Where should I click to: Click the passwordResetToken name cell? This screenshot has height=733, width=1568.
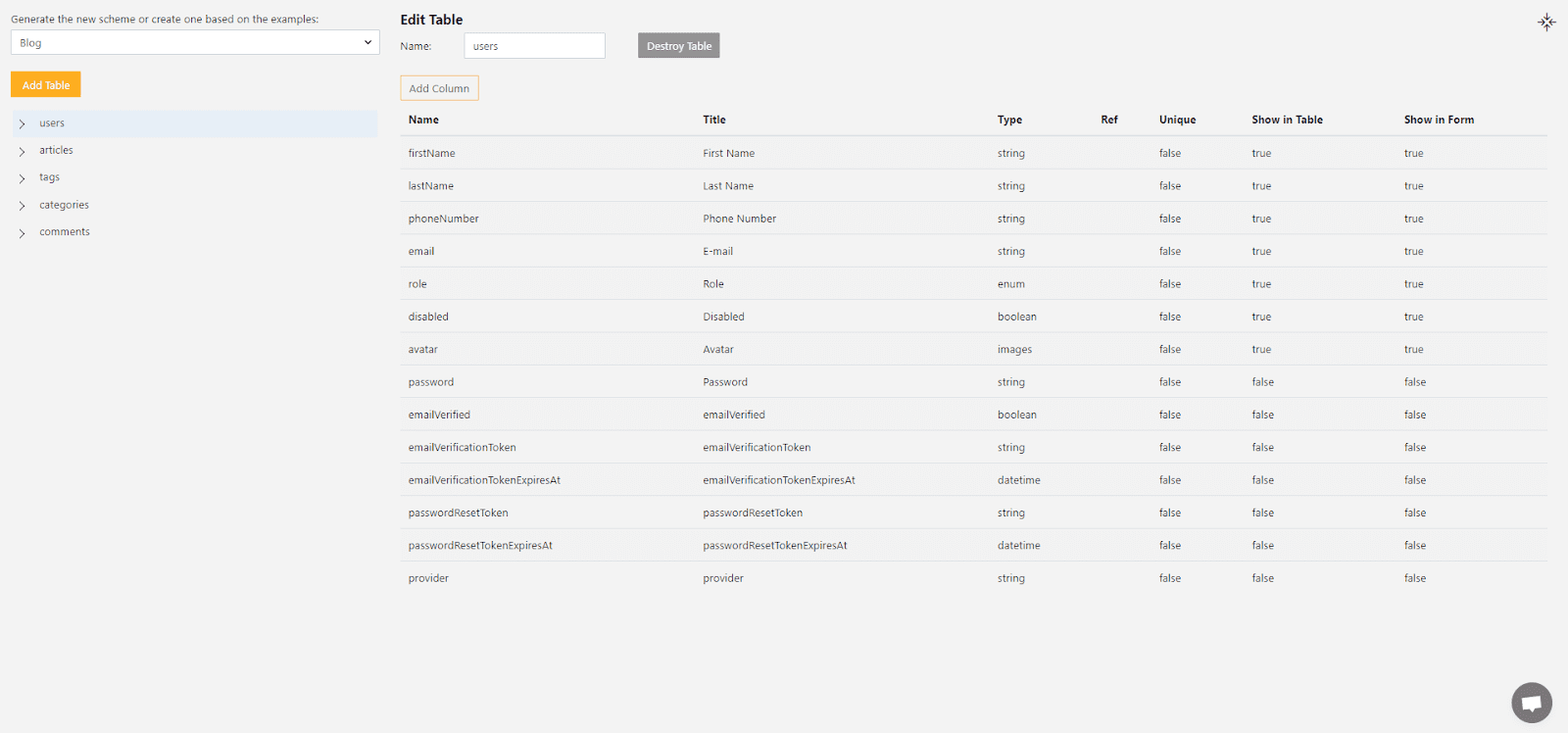(459, 513)
